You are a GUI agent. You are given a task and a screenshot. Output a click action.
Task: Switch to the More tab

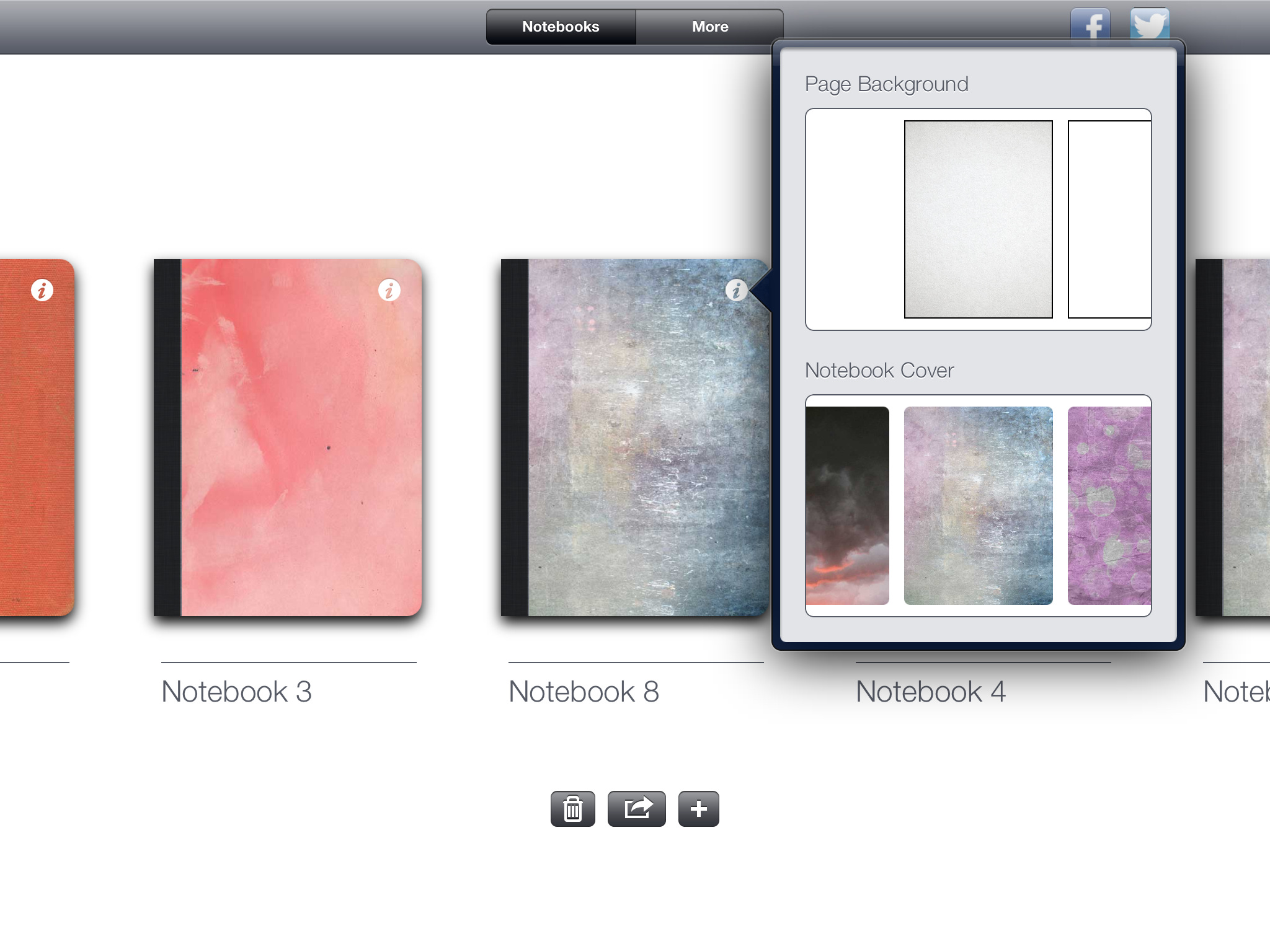click(709, 26)
